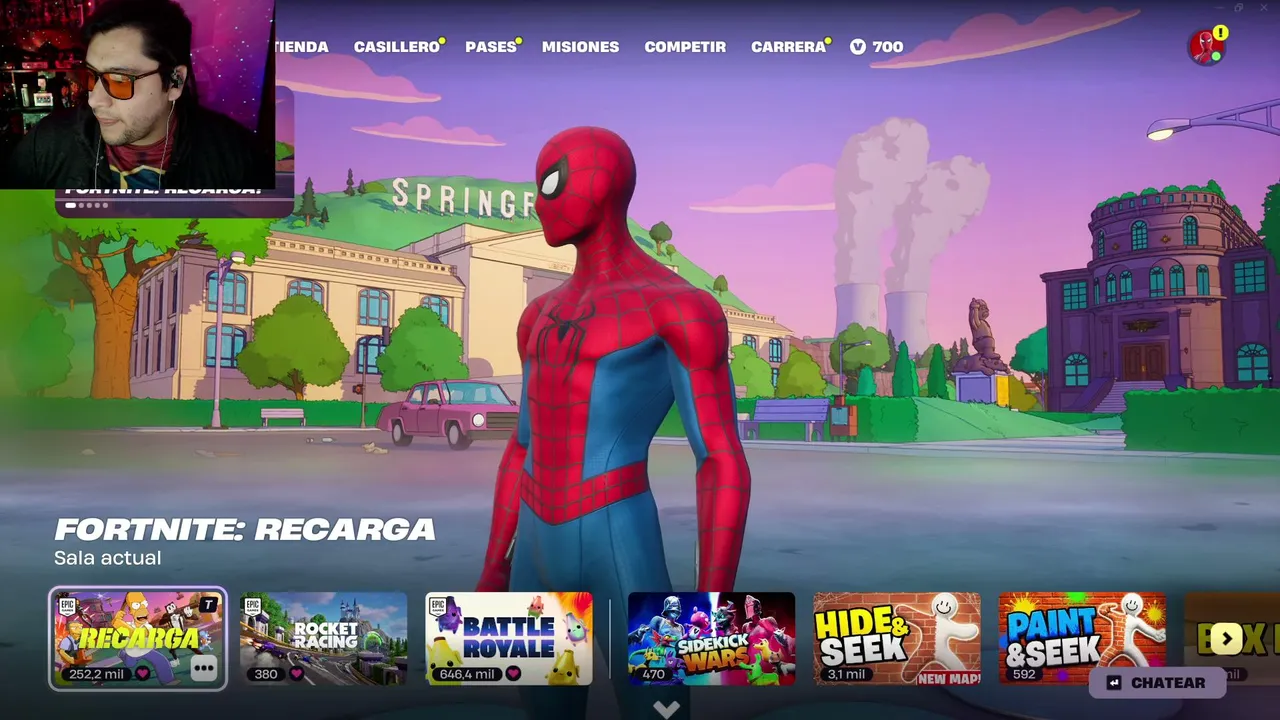This screenshot has height=720, width=1280.
Task: Click the carousel page dots under news banner
Action: point(86,205)
